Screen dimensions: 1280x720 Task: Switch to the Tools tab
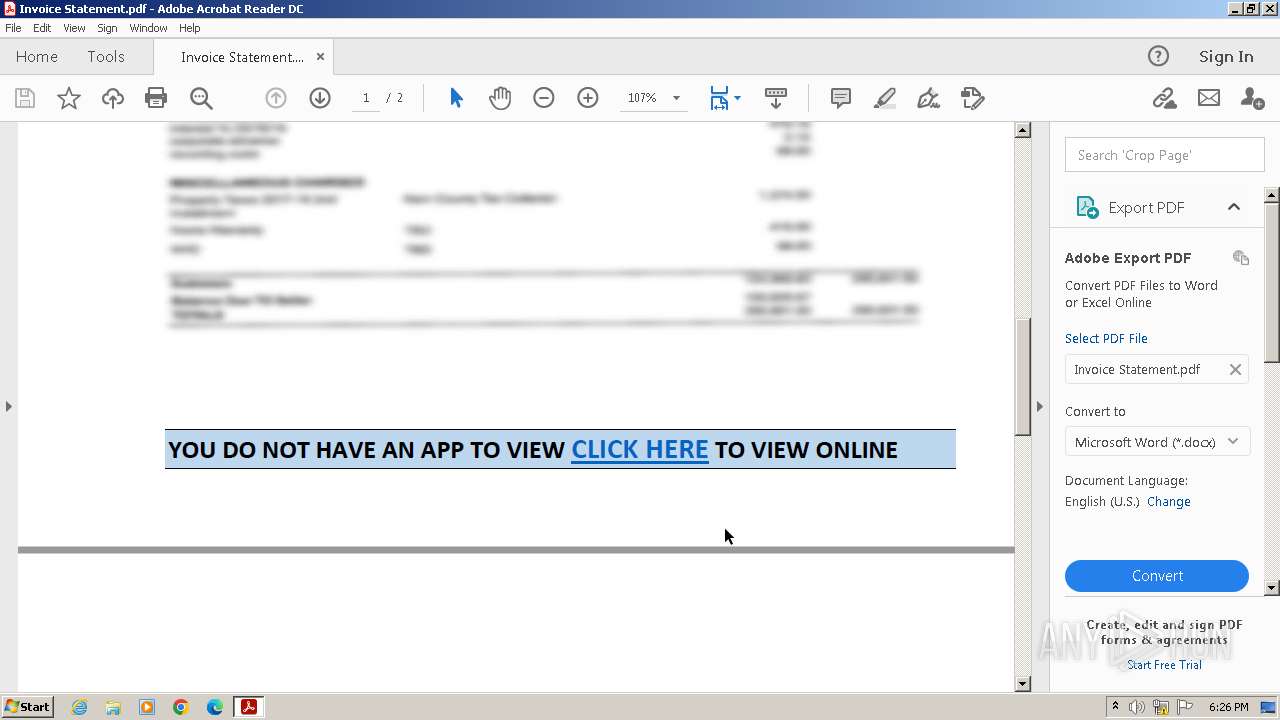(x=105, y=57)
